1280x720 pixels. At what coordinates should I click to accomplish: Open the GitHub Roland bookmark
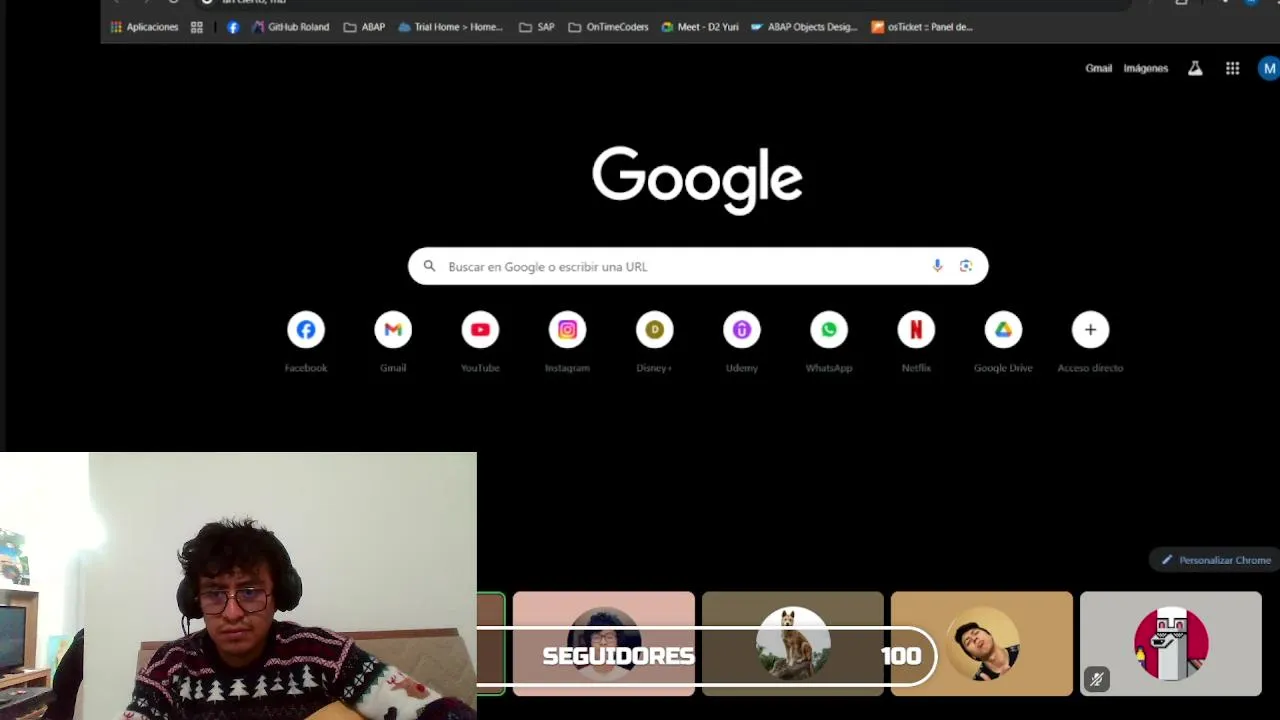click(x=291, y=27)
